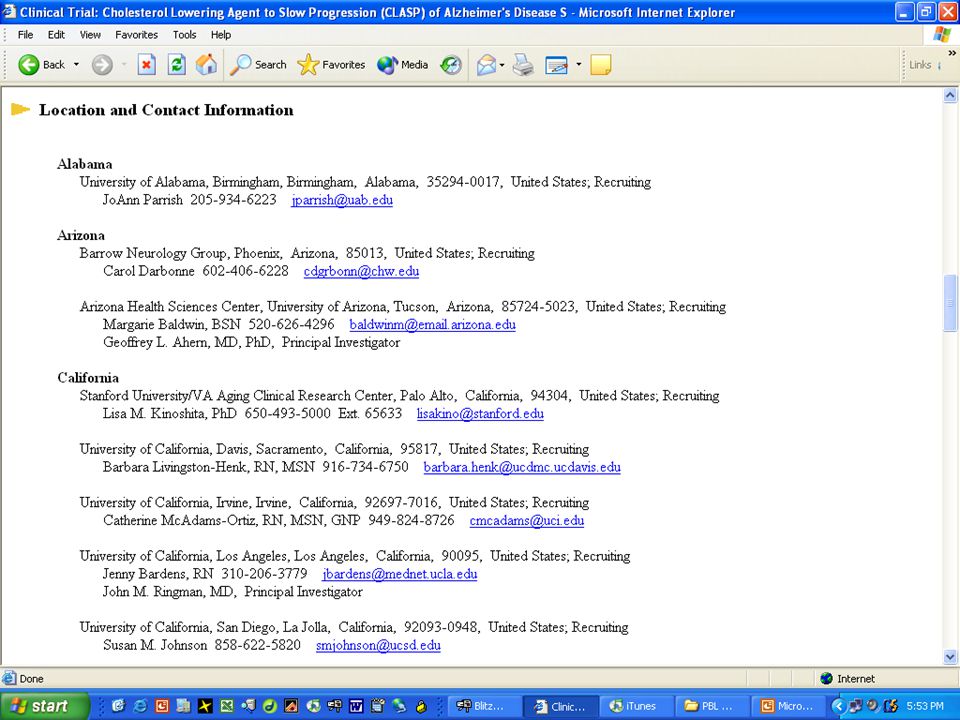This screenshot has width=960, height=720.
Task: Click the Internet zone status indicator
Action: pos(848,678)
